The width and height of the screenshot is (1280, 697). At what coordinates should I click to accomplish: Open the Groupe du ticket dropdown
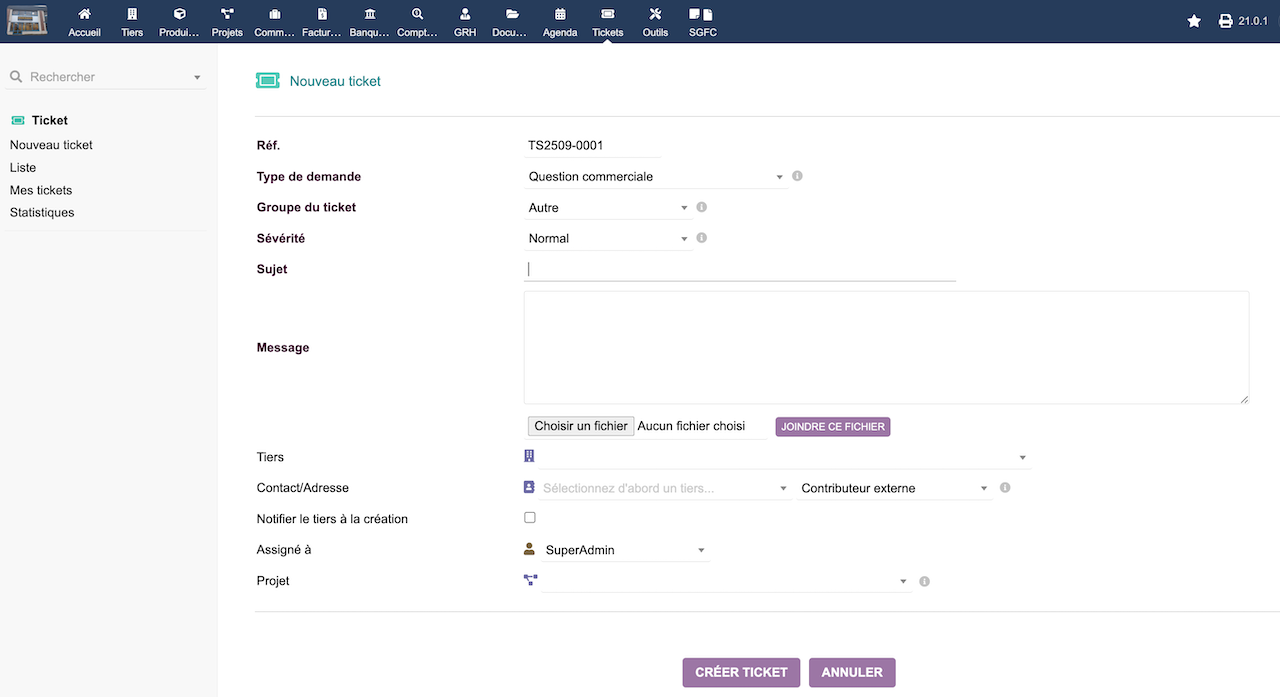pos(608,208)
